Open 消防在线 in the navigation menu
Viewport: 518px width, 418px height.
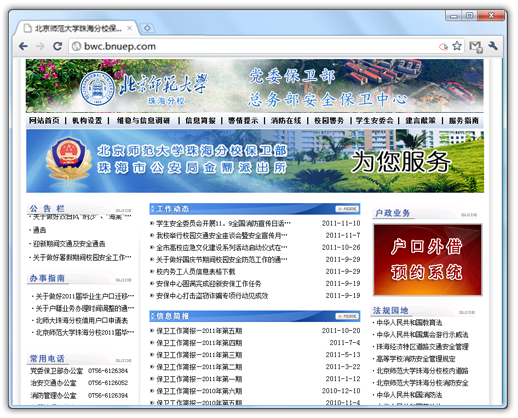click(286, 120)
